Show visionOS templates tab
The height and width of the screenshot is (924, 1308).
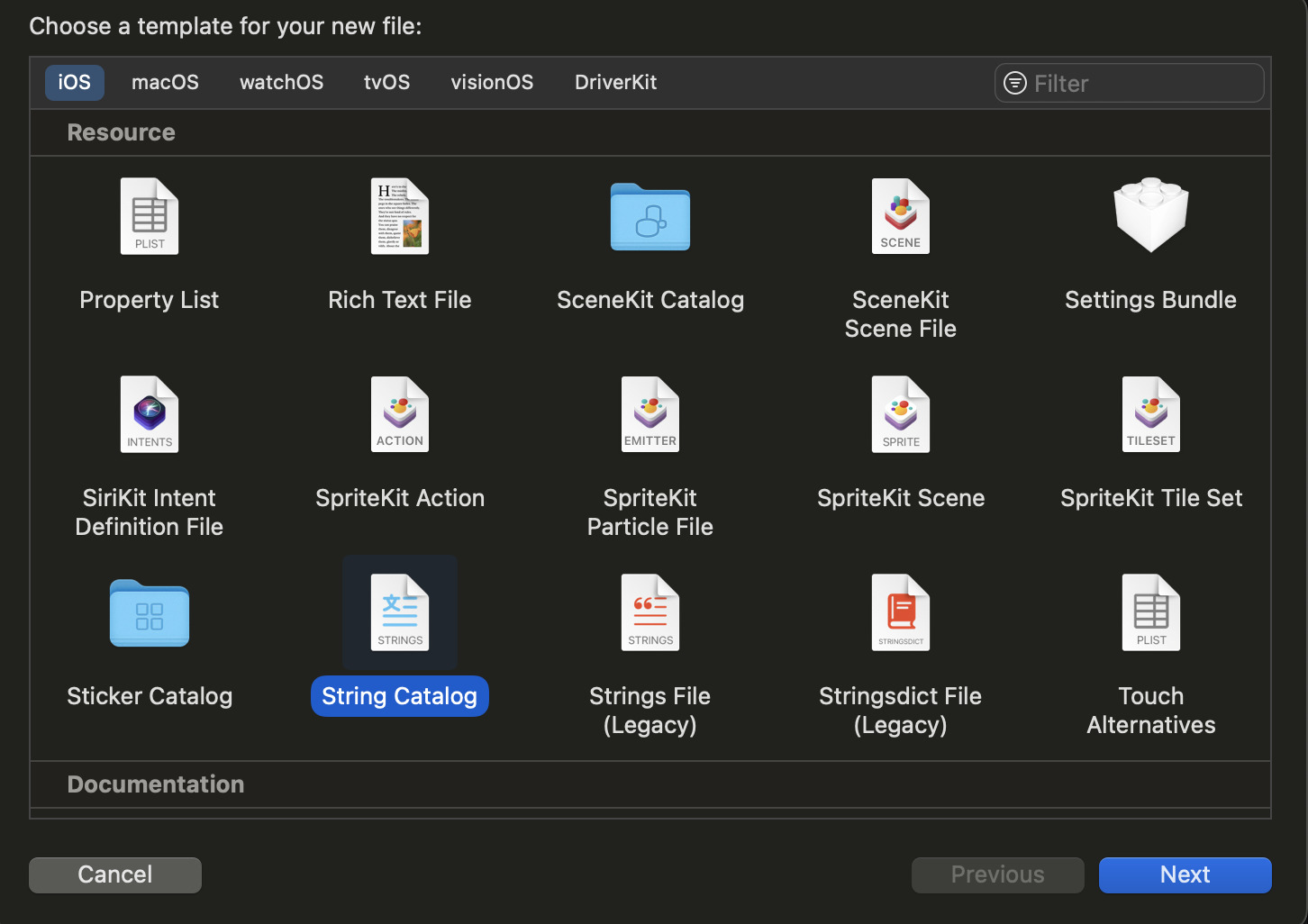tap(493, 83)
